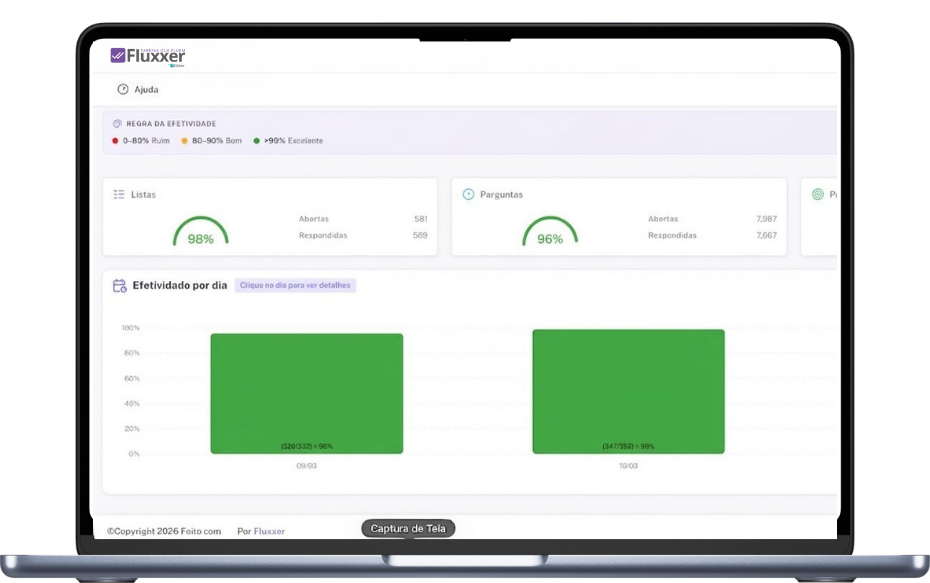
Task: Click the 98% gauge in Listas
Action: point(200,234)
